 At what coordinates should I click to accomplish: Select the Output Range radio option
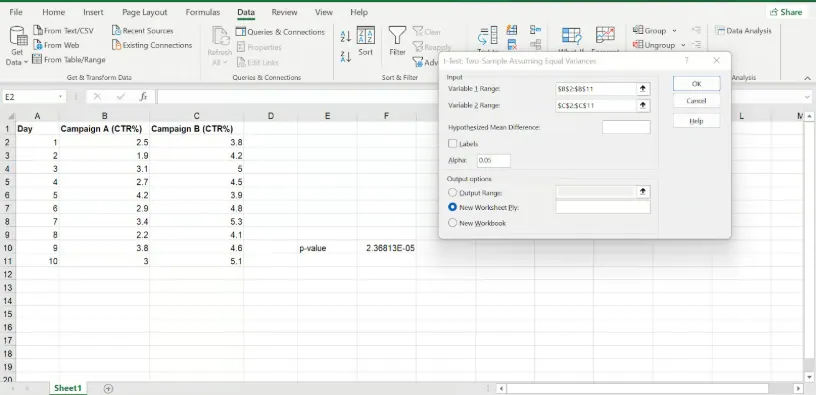(x=452, y=193)
